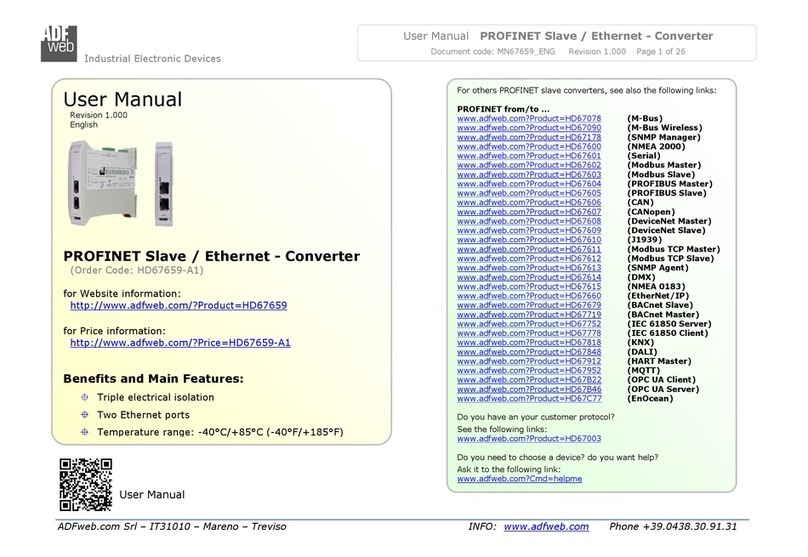Open the HD67606 CAN product link
This screenshot has height=557, width=808.
529,202
